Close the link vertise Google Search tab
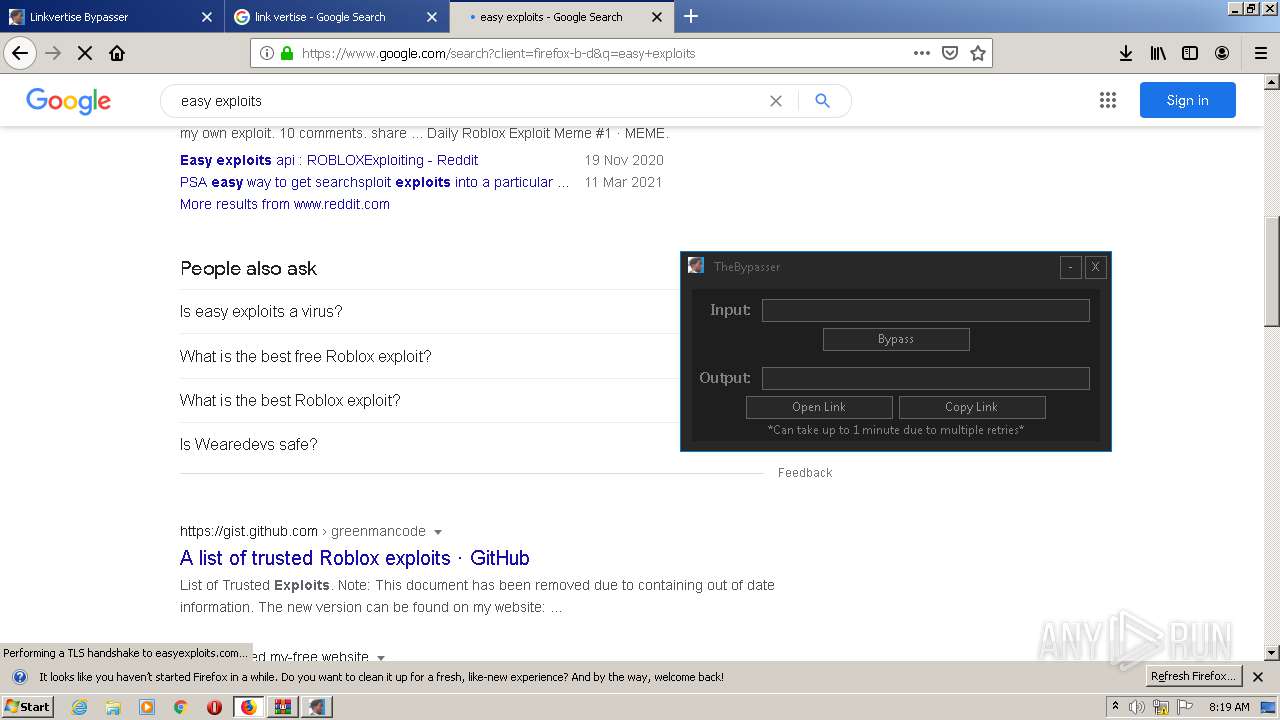This screenshot has height=720, width=1280. coord(432,17)
